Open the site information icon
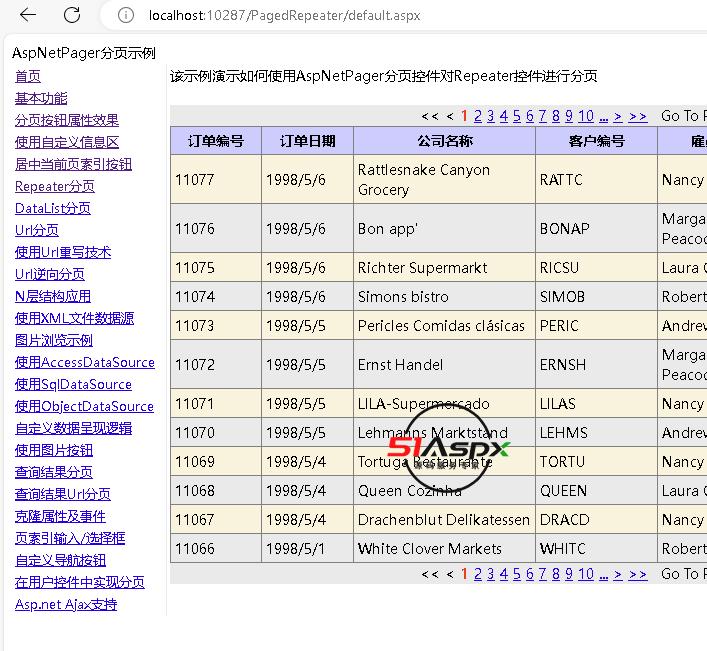This screenshot has width=707, height=651. click(x=125, y=15)
